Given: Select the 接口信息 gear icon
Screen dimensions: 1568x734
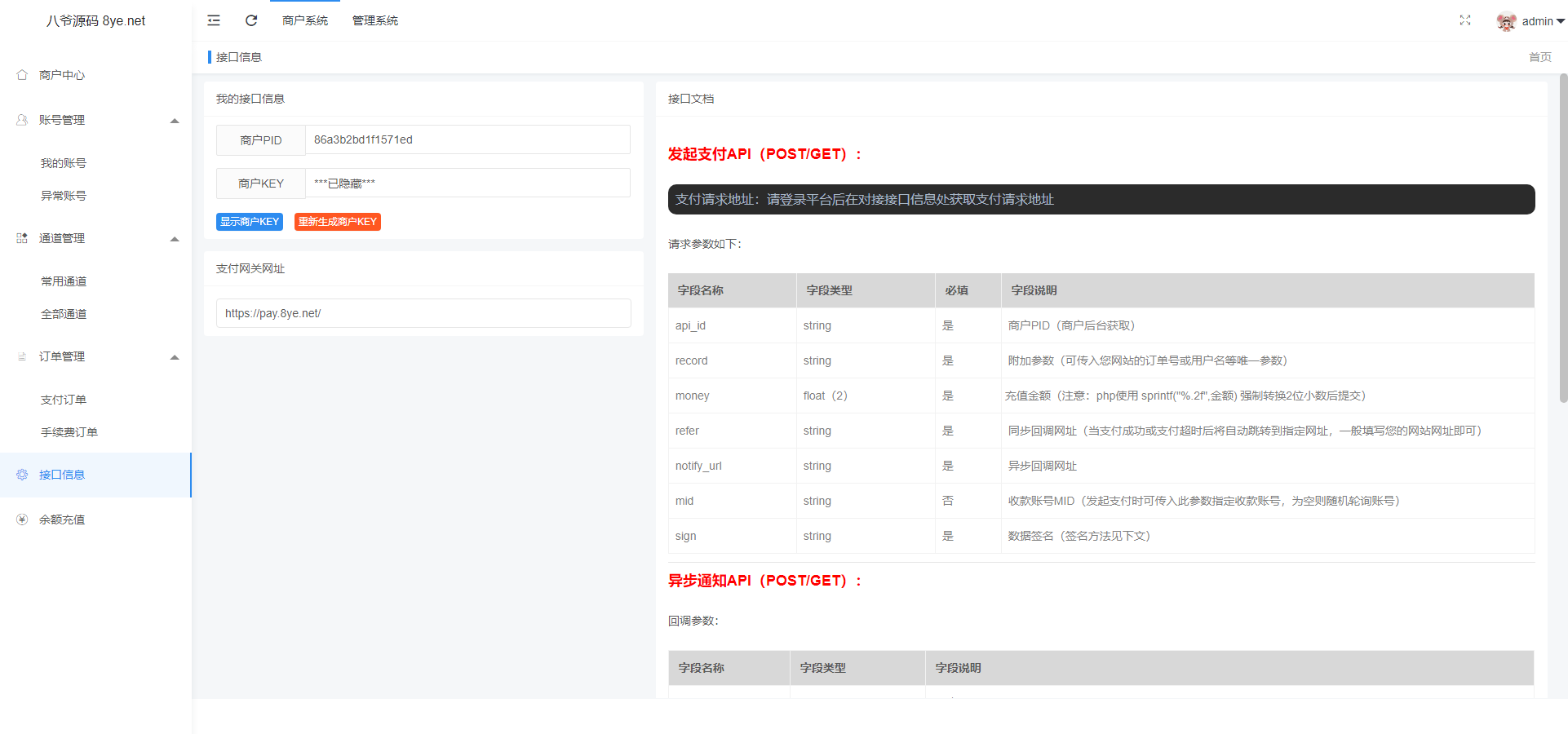Looking at the screenshot, I should click(22, 474).
